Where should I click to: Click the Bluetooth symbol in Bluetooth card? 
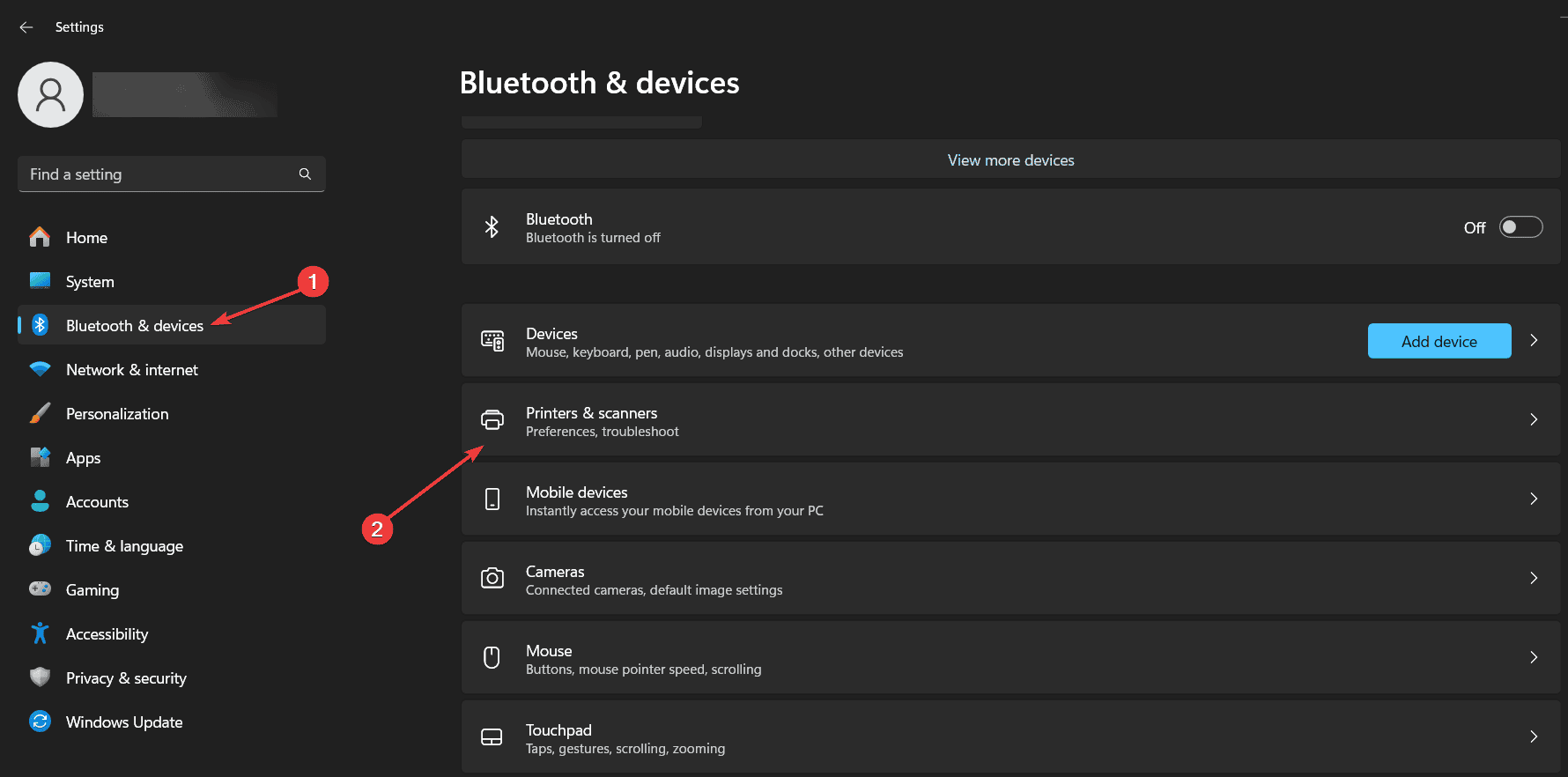(x=492, y=227)
